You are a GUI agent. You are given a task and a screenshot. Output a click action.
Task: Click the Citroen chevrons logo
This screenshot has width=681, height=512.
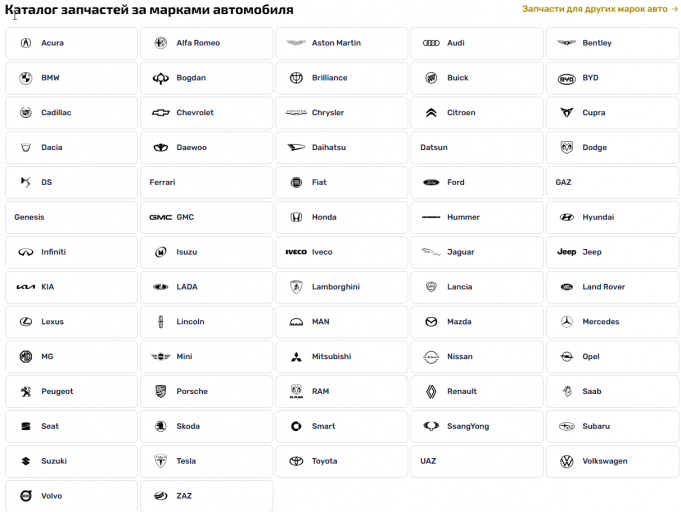tap(431, 113)
